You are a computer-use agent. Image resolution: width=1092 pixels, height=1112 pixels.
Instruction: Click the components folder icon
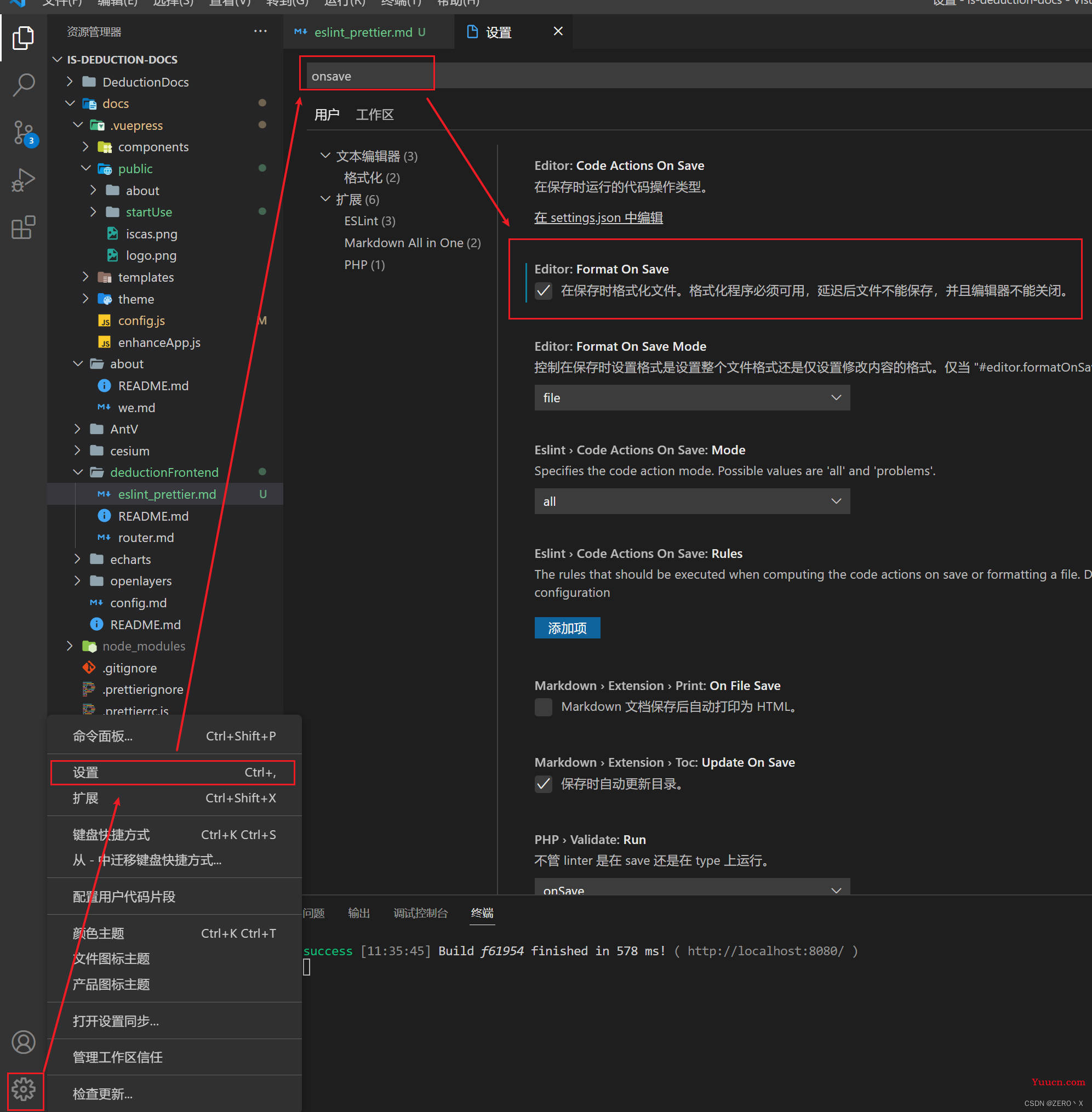click(x=105, y=147)
